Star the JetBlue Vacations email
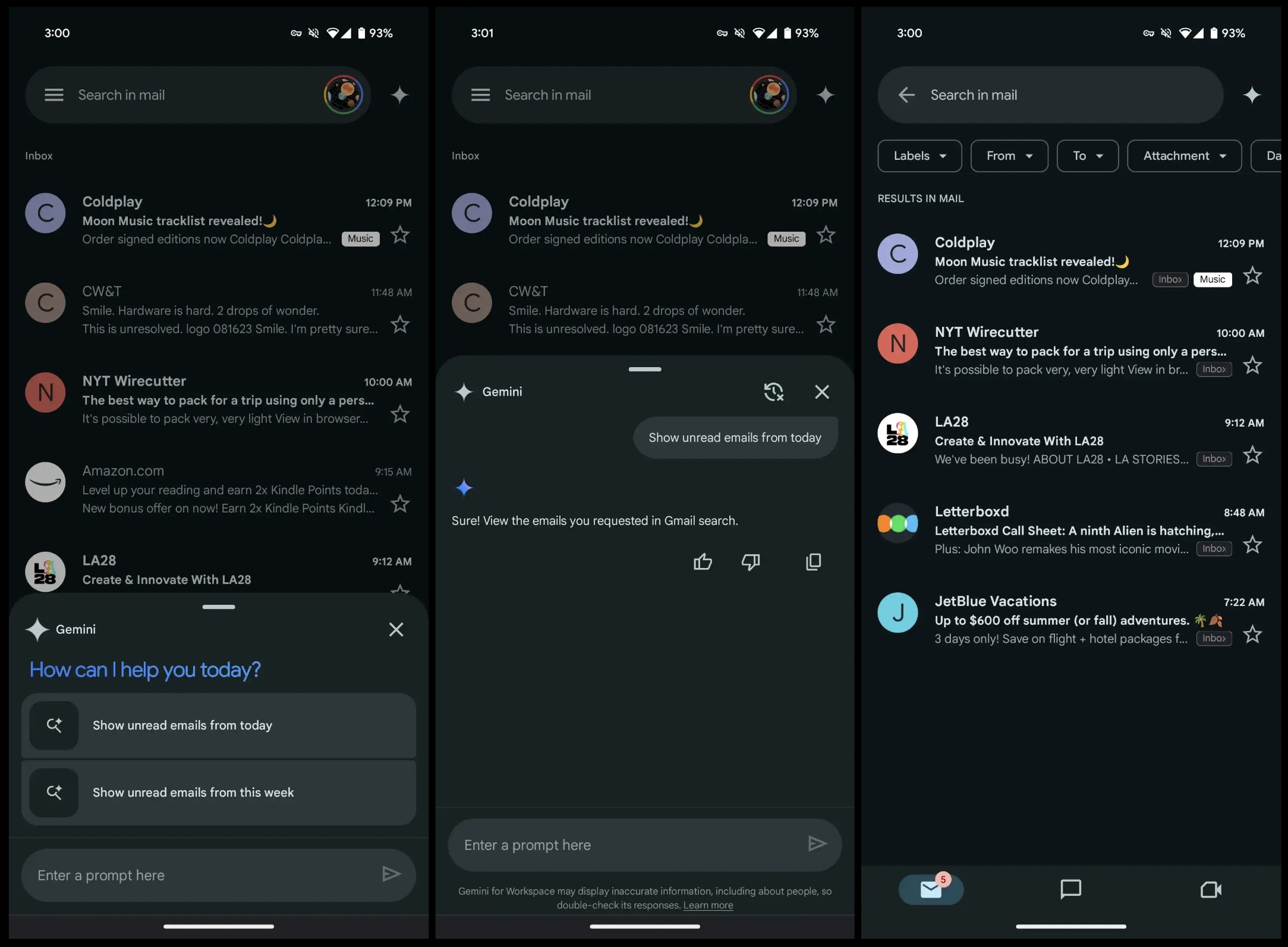This screenshot has height=947, width=1288. (x=1252, y=635)
